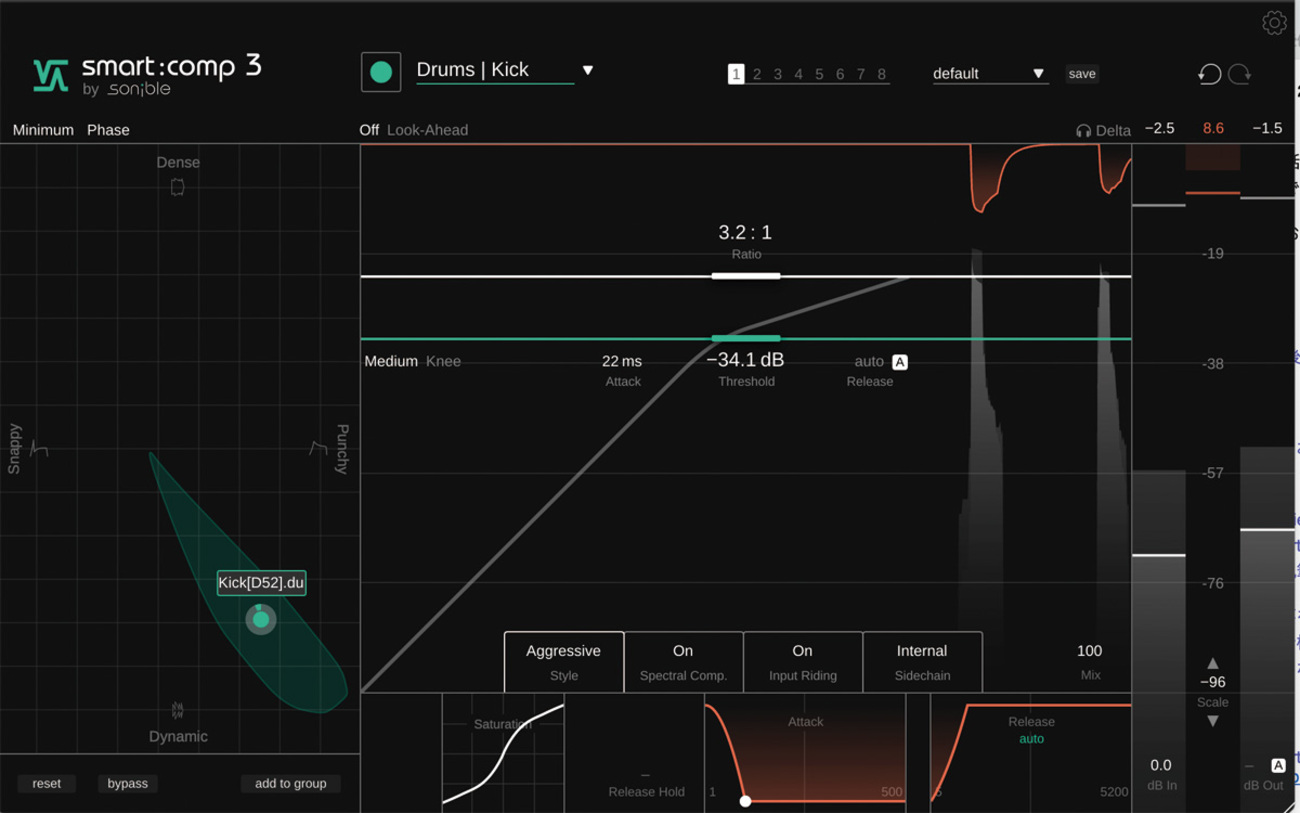
Task: Select the Dense character icon
Action: [x=178, y=187]
